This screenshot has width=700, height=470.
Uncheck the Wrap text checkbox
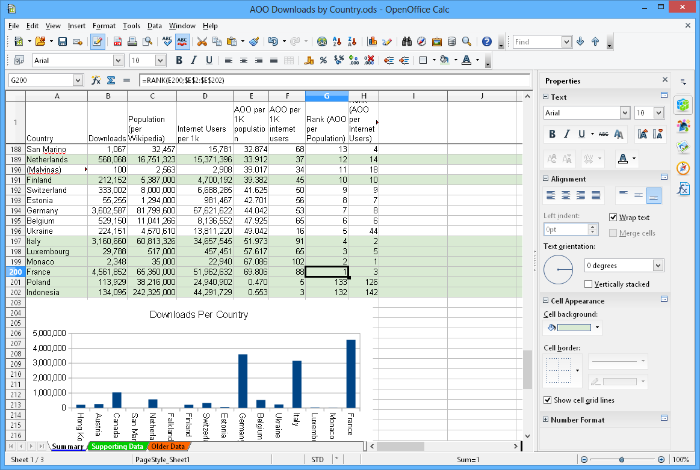click(614, 217)
